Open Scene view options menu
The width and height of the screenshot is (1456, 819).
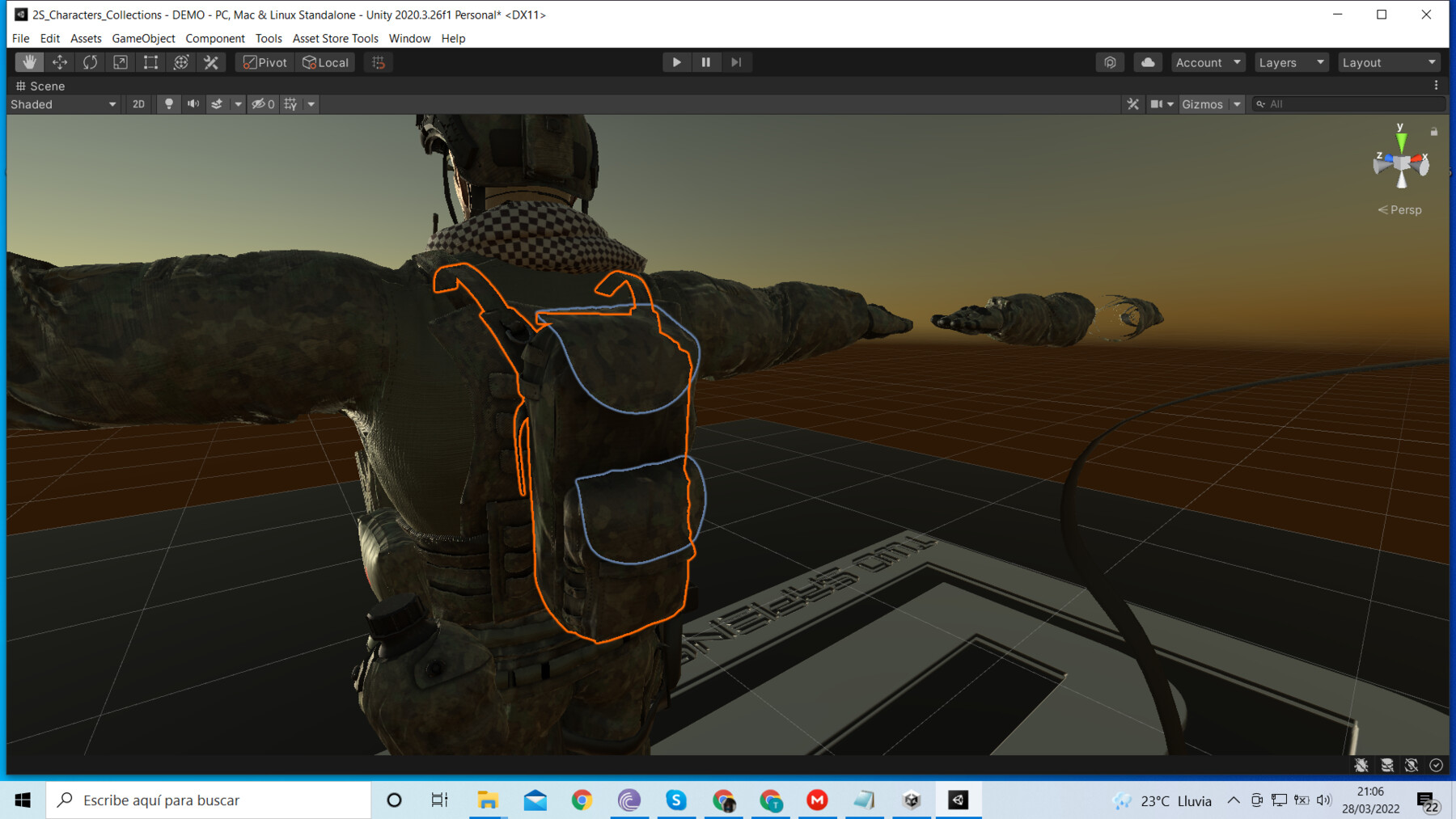[1436, 85]
